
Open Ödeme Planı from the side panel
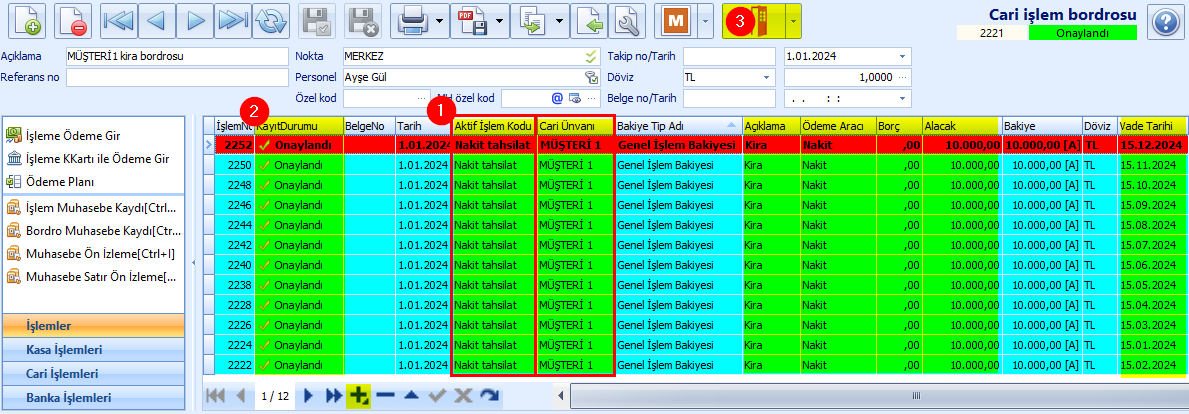pyautogui.click(x=61, y=181)
